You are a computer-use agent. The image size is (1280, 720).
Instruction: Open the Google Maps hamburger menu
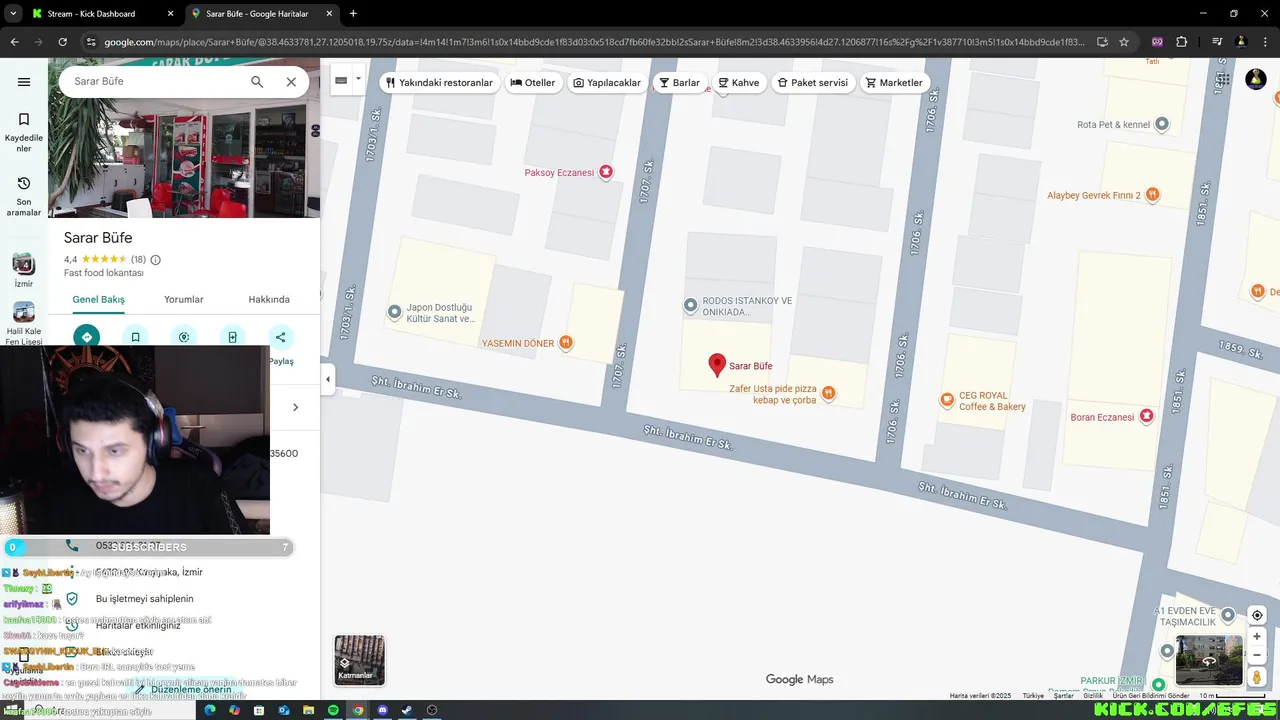[x=24, y=82]
